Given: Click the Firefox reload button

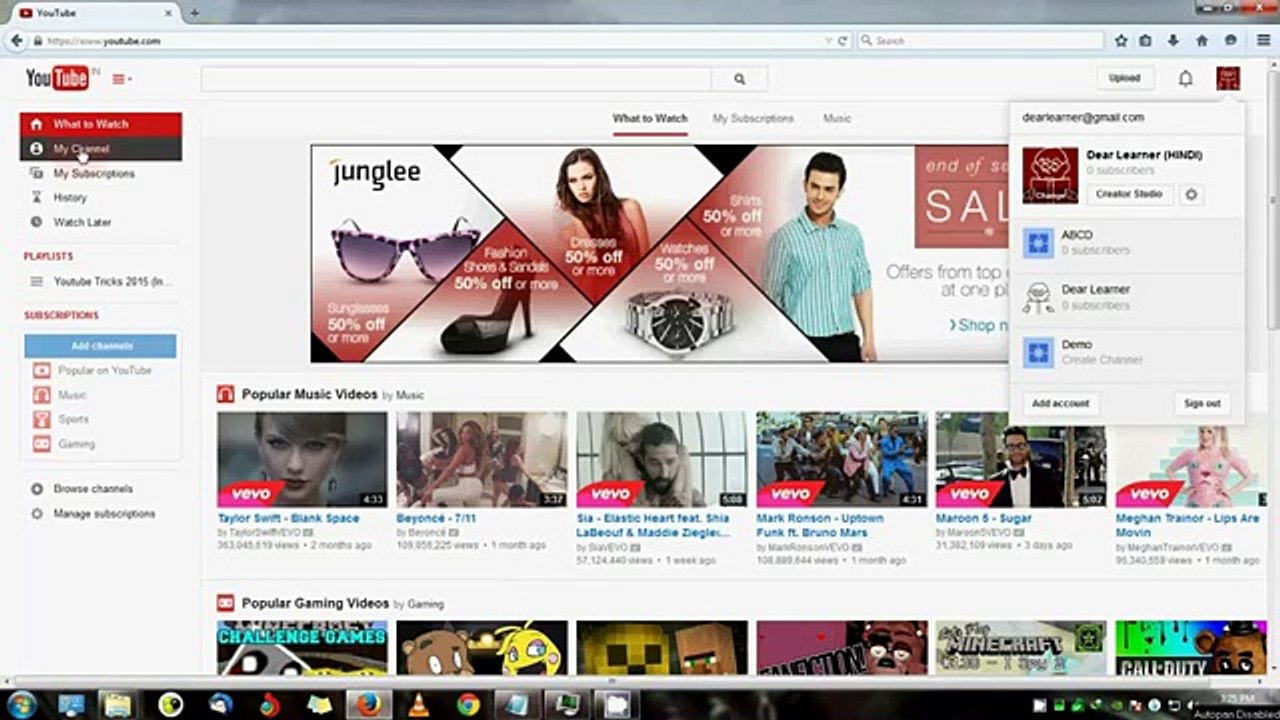Looking at the screenshot, I should click(843, 41).
